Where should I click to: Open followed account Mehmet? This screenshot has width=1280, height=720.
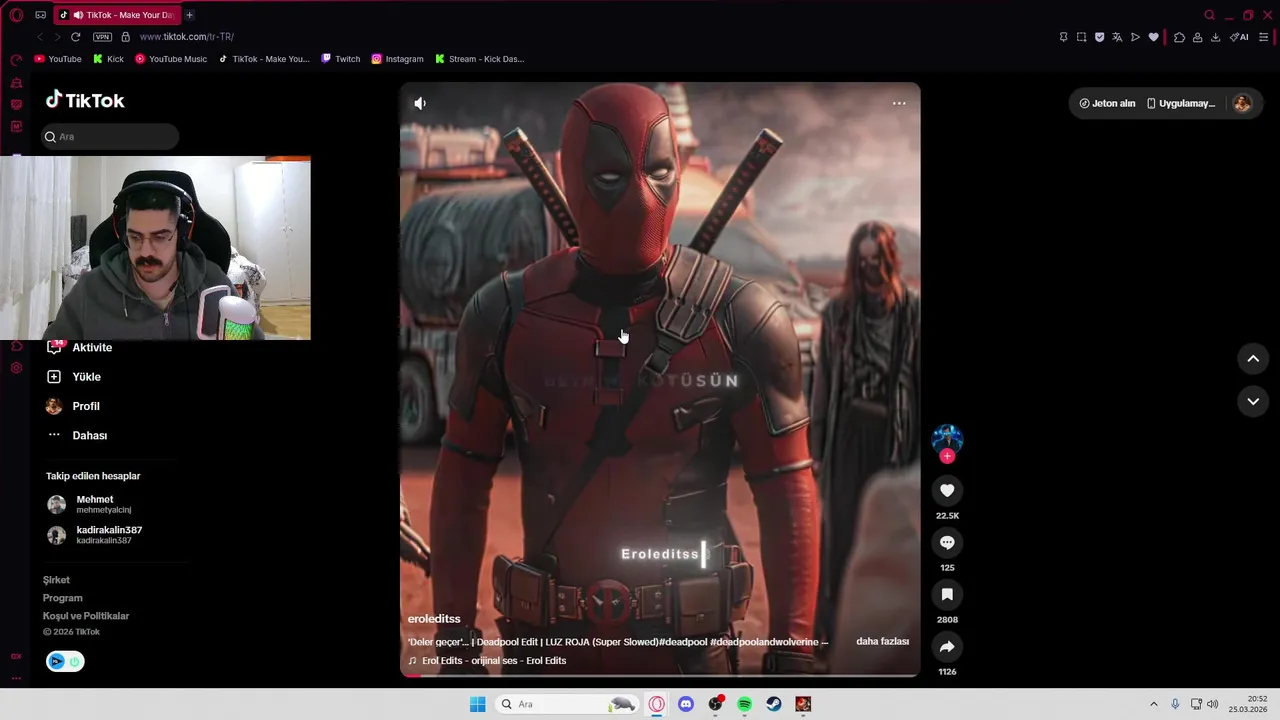pyautogui.click(x=90, y=504)
